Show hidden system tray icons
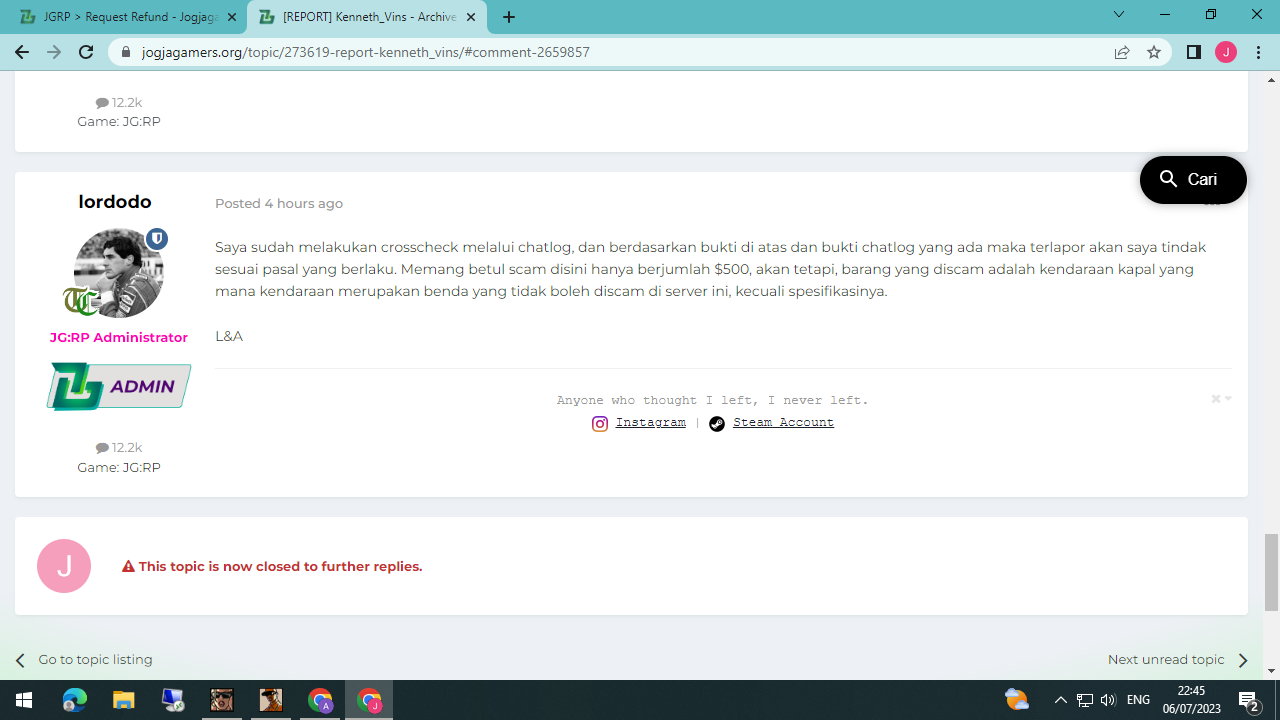Viewport: 1280px width, 720px height. pyautogui.click(x=1061, y=700)
